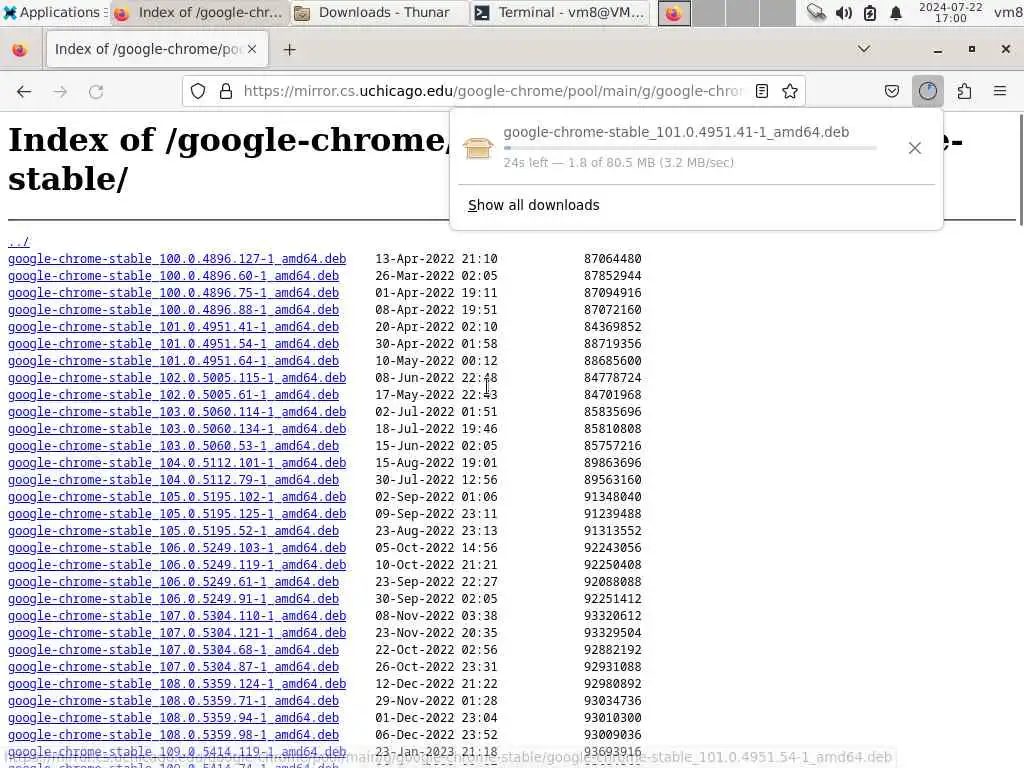Viewport: 1024px width, 768px height.
Task: Click google-chrome-stable_108.0.5359.94-1_amd64.deb
Action: (174, 717)
